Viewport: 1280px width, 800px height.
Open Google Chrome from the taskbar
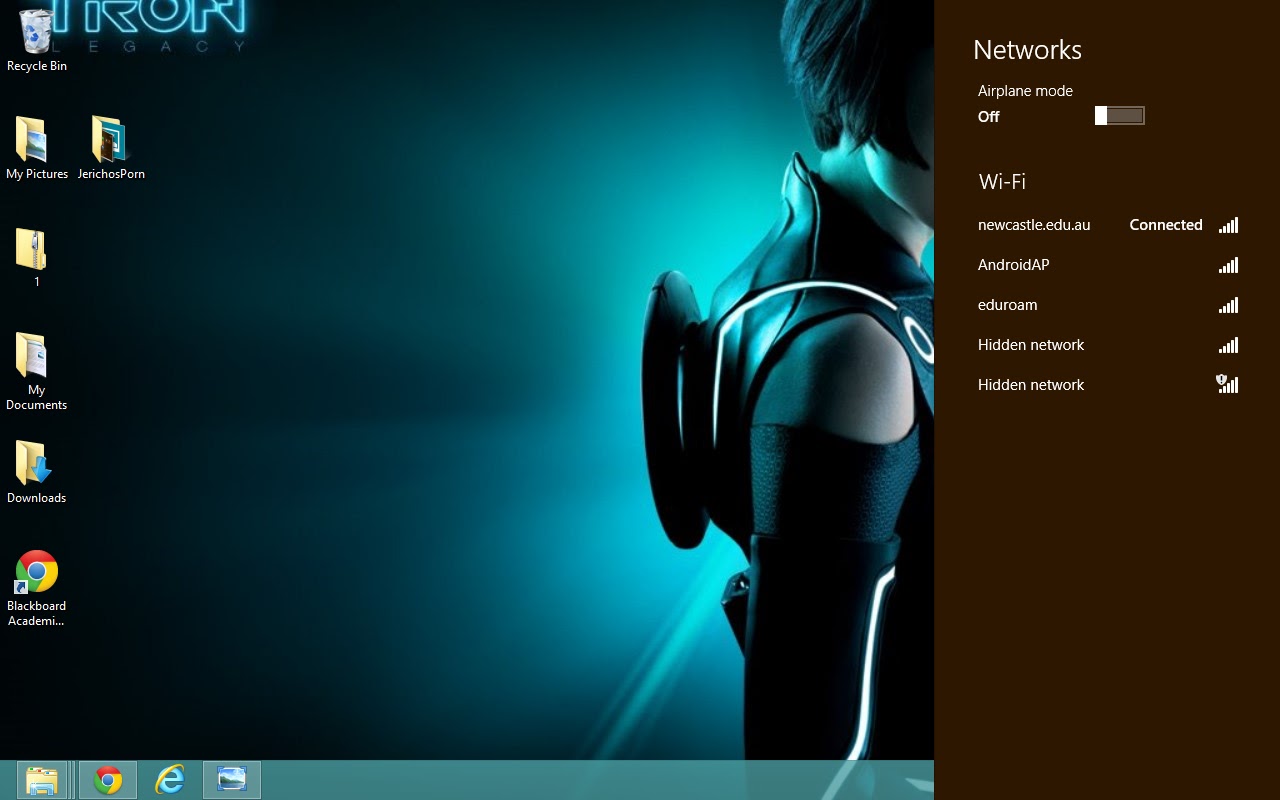coord(108,780)
